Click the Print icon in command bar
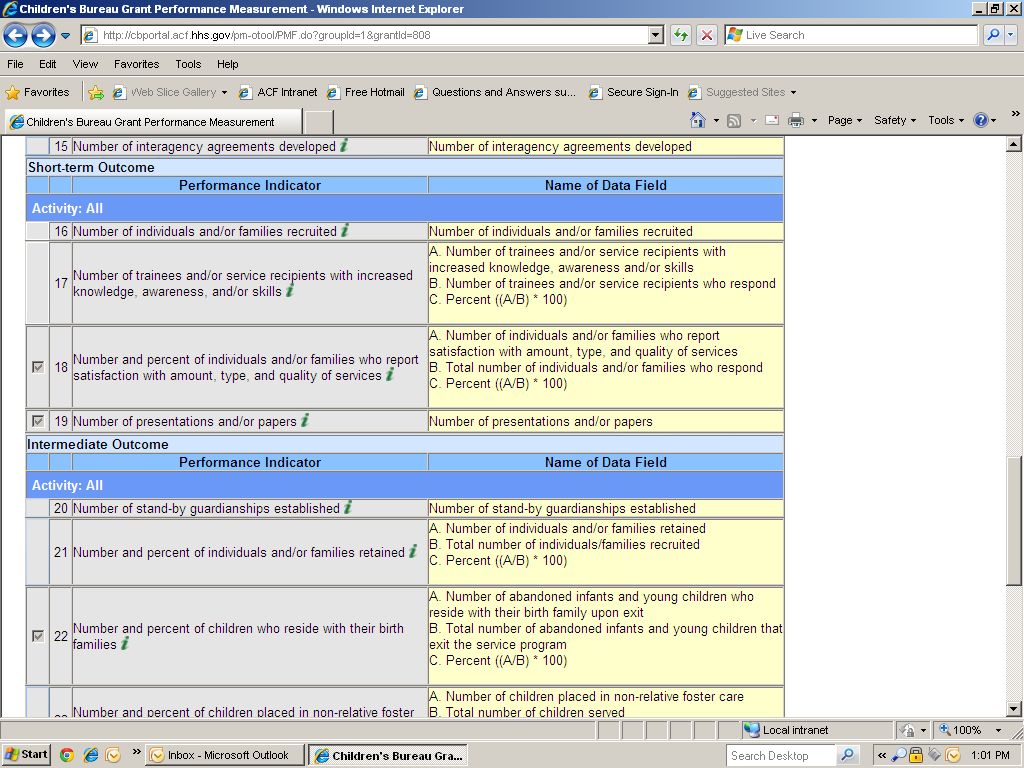Viewport: 1024px width, 768px height. 796,120
